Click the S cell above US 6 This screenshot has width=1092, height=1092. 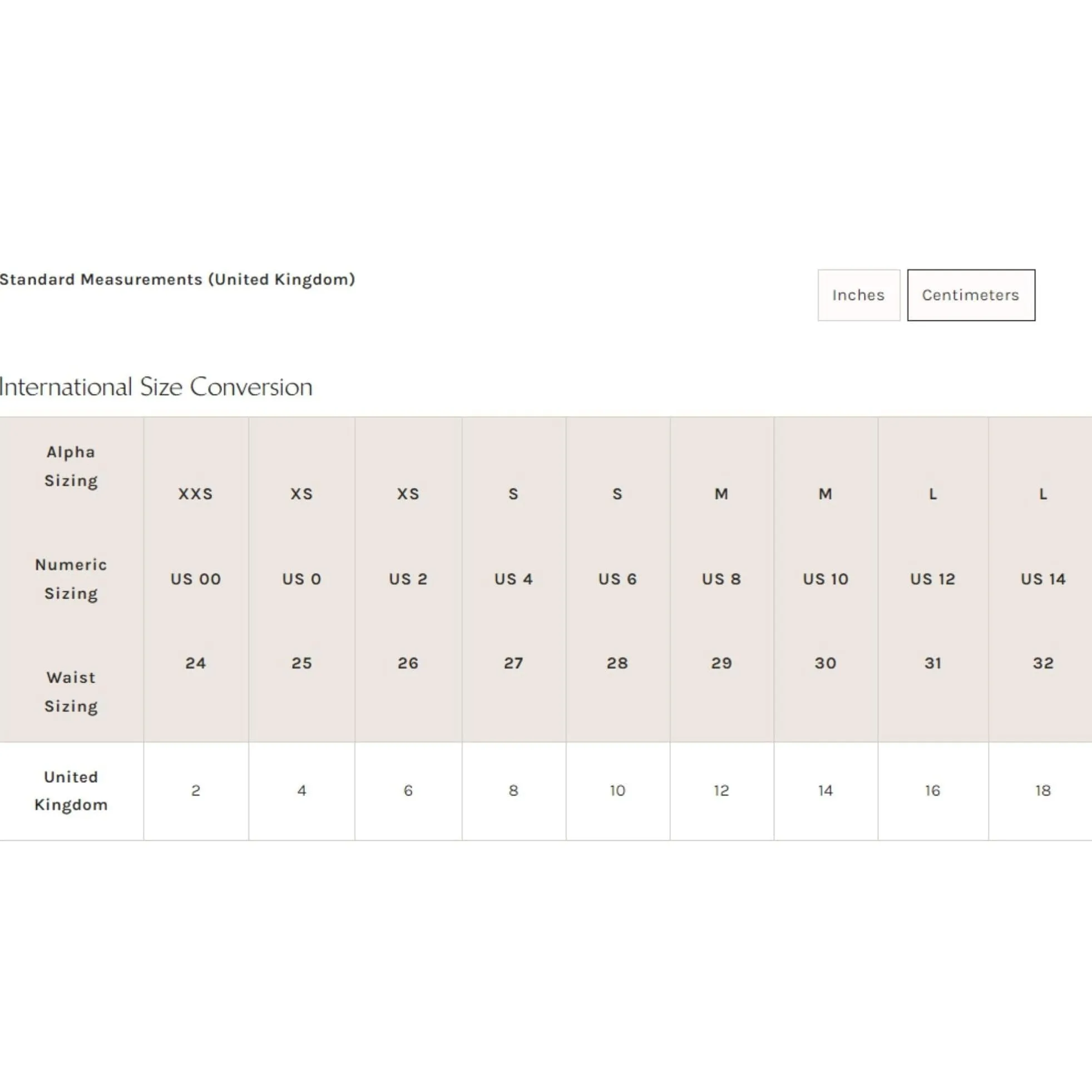pyautogui.click(x=617, y=494)
